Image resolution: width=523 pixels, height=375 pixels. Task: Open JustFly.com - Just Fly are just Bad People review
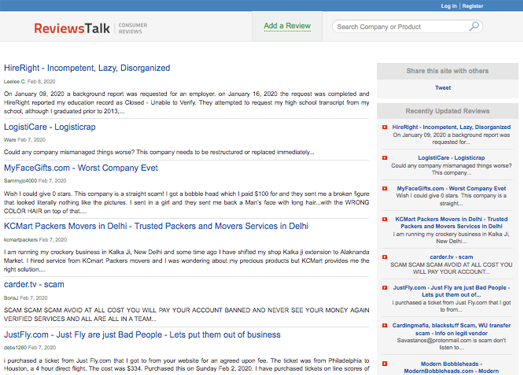(x=142, y=335)
